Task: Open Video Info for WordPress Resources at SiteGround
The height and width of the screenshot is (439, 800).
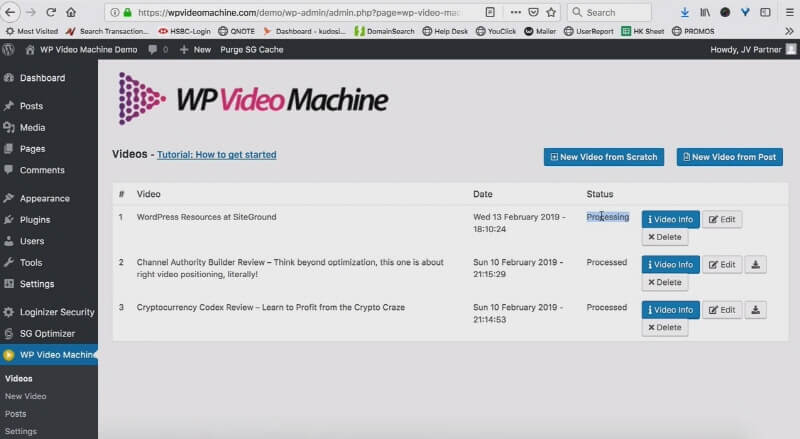Action: pyautogui.click(x=670, y=220)
